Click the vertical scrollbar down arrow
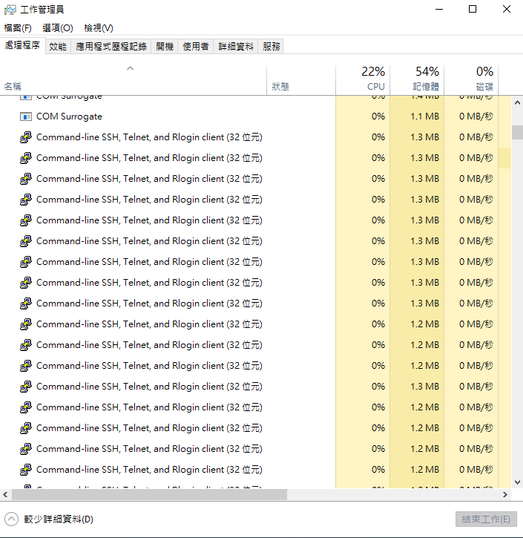Image resolution: width=523 pixels, height=538 pixels. click(x=517, y=482)
